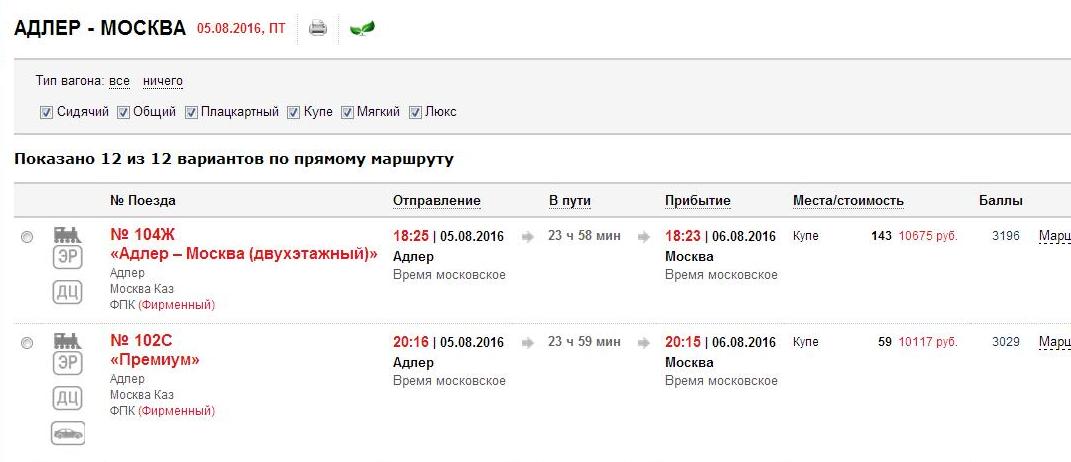Click the Места/стоимость column header
1071x462 pixels.
click(848, 201)
